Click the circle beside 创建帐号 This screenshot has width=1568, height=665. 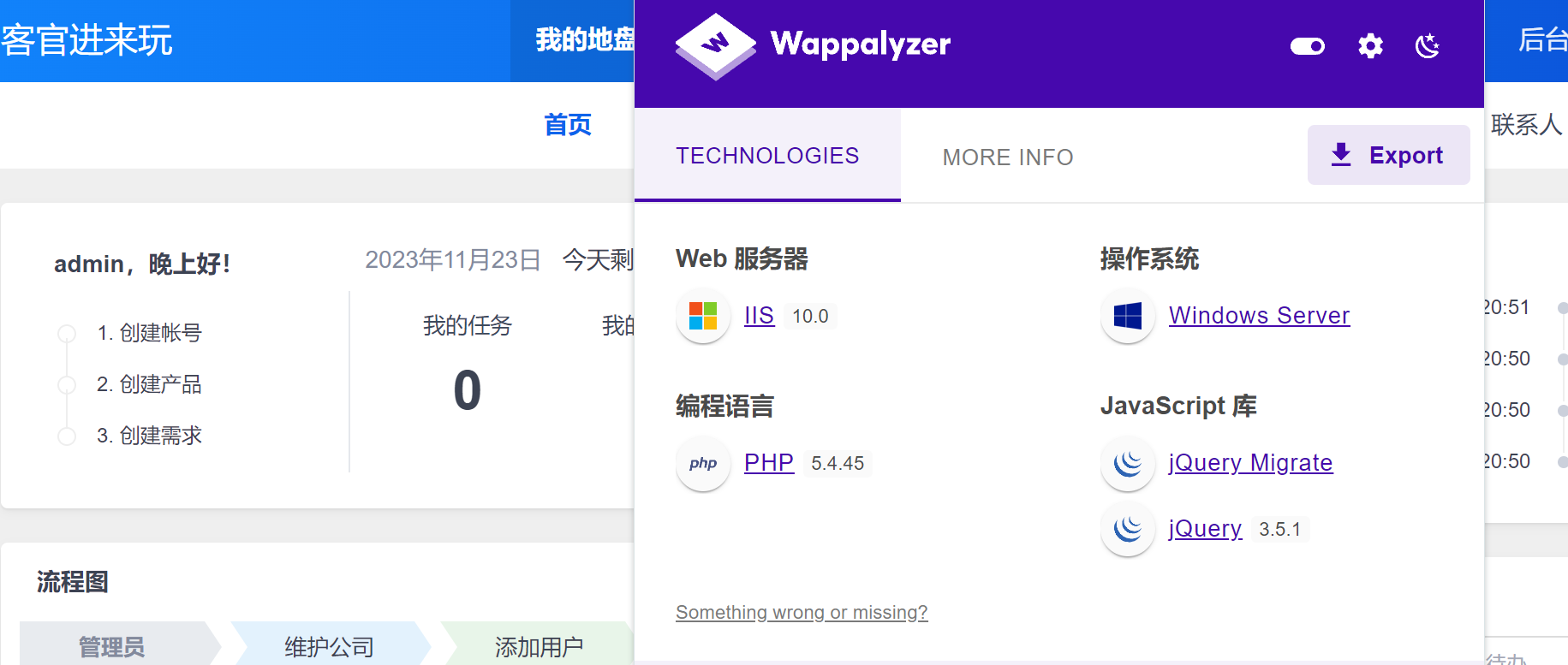coord(67,334)
